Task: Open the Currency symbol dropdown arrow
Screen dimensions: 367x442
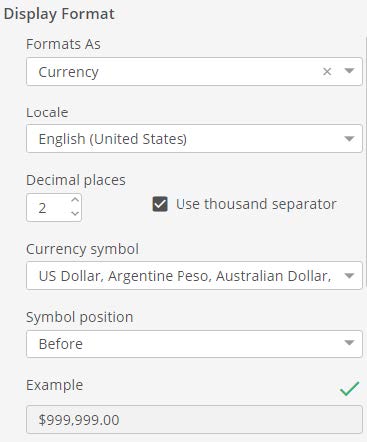Action: [349, 276]
